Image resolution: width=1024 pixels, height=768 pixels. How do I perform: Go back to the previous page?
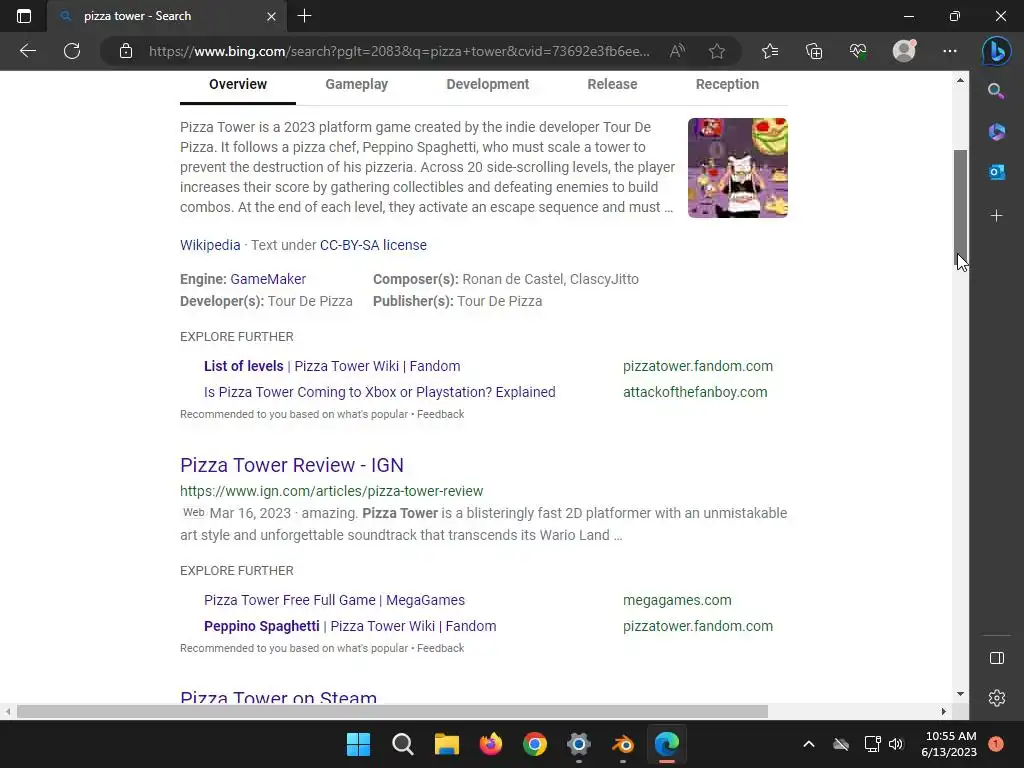coord(27,51)
